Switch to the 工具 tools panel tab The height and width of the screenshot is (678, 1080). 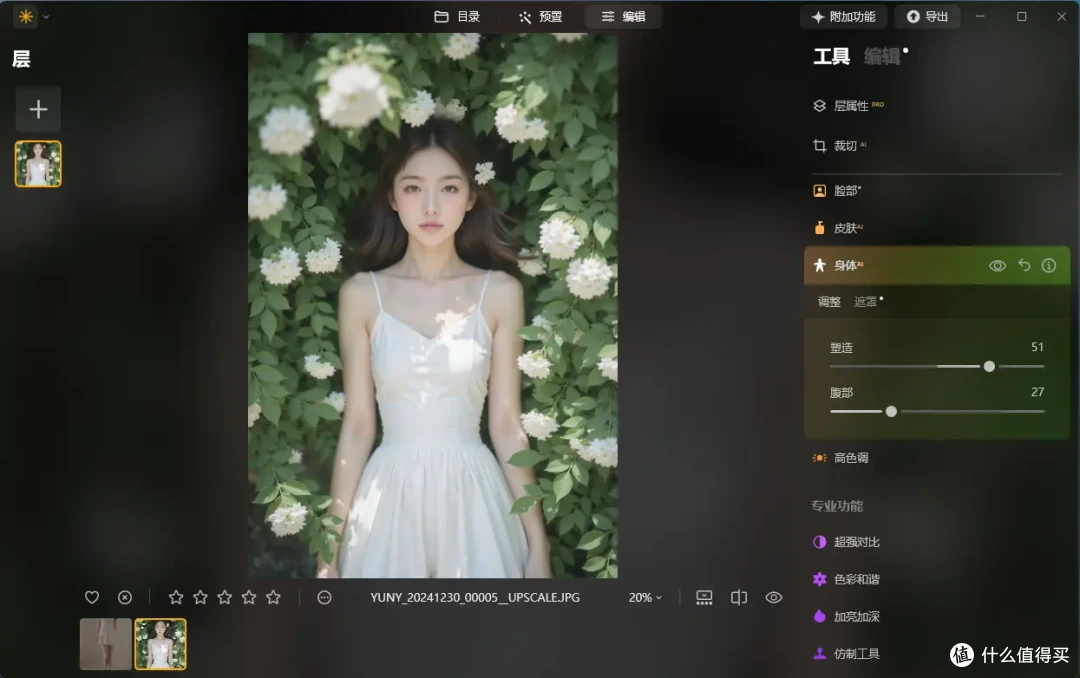831,56
